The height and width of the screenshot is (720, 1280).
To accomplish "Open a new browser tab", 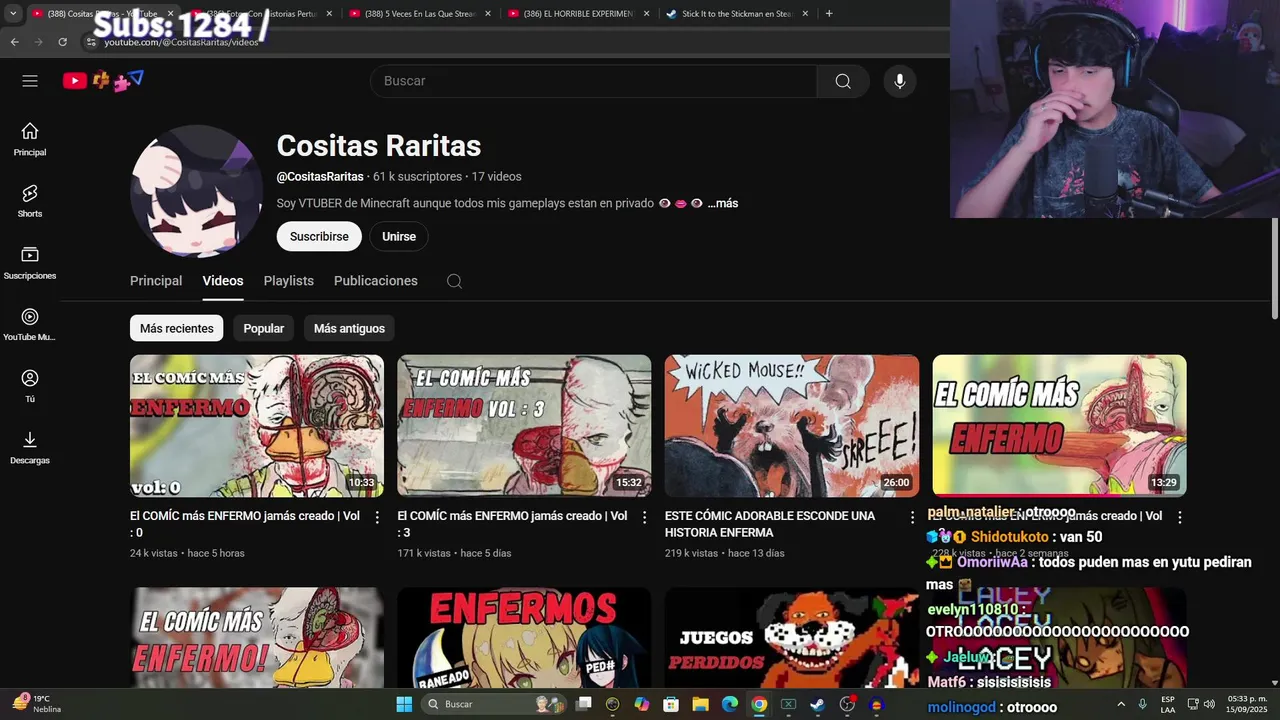I will tap(829, 14).
